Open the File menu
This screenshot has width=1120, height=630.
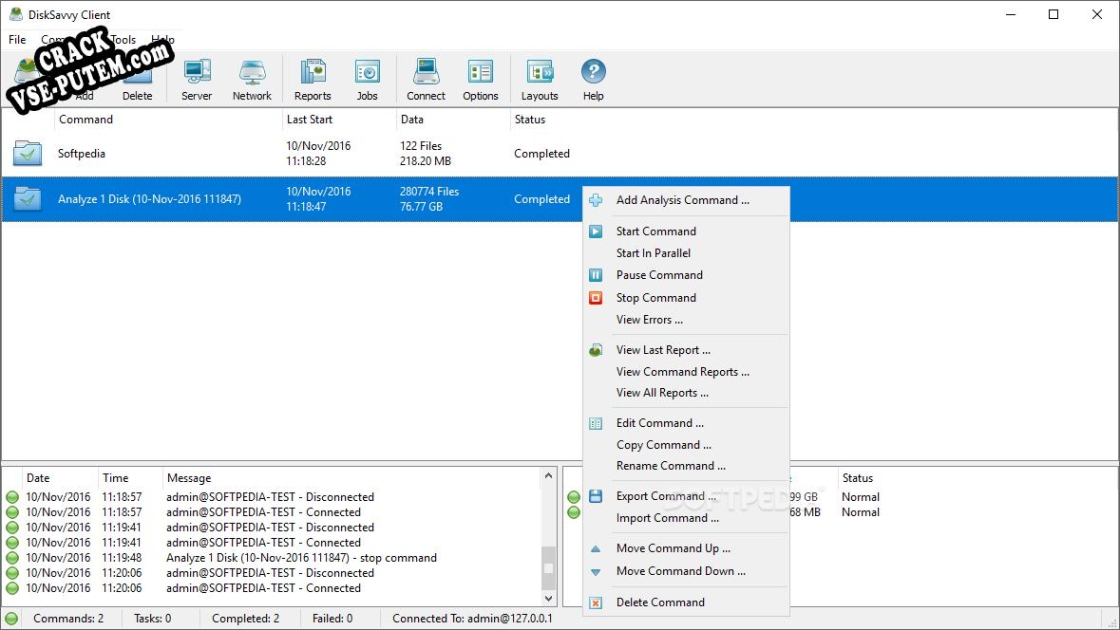tap(16, 39)
